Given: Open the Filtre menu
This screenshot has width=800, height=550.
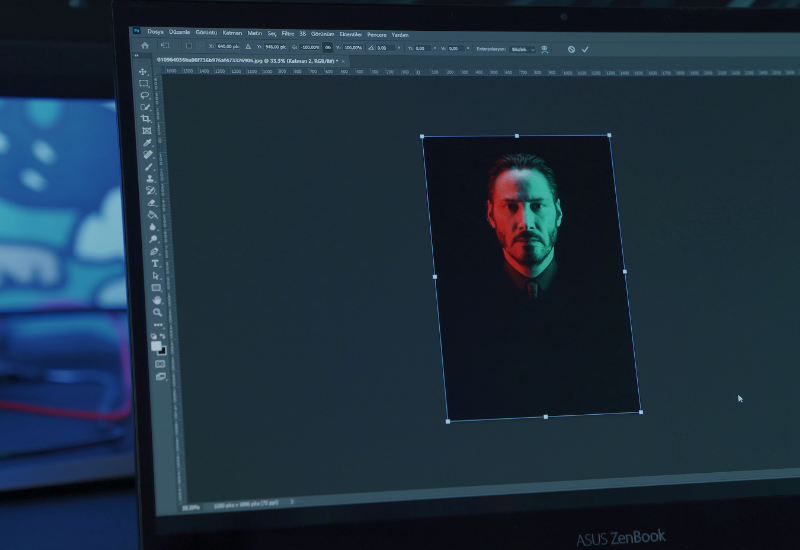Looking at the screenshot, I should coord(288,33).
